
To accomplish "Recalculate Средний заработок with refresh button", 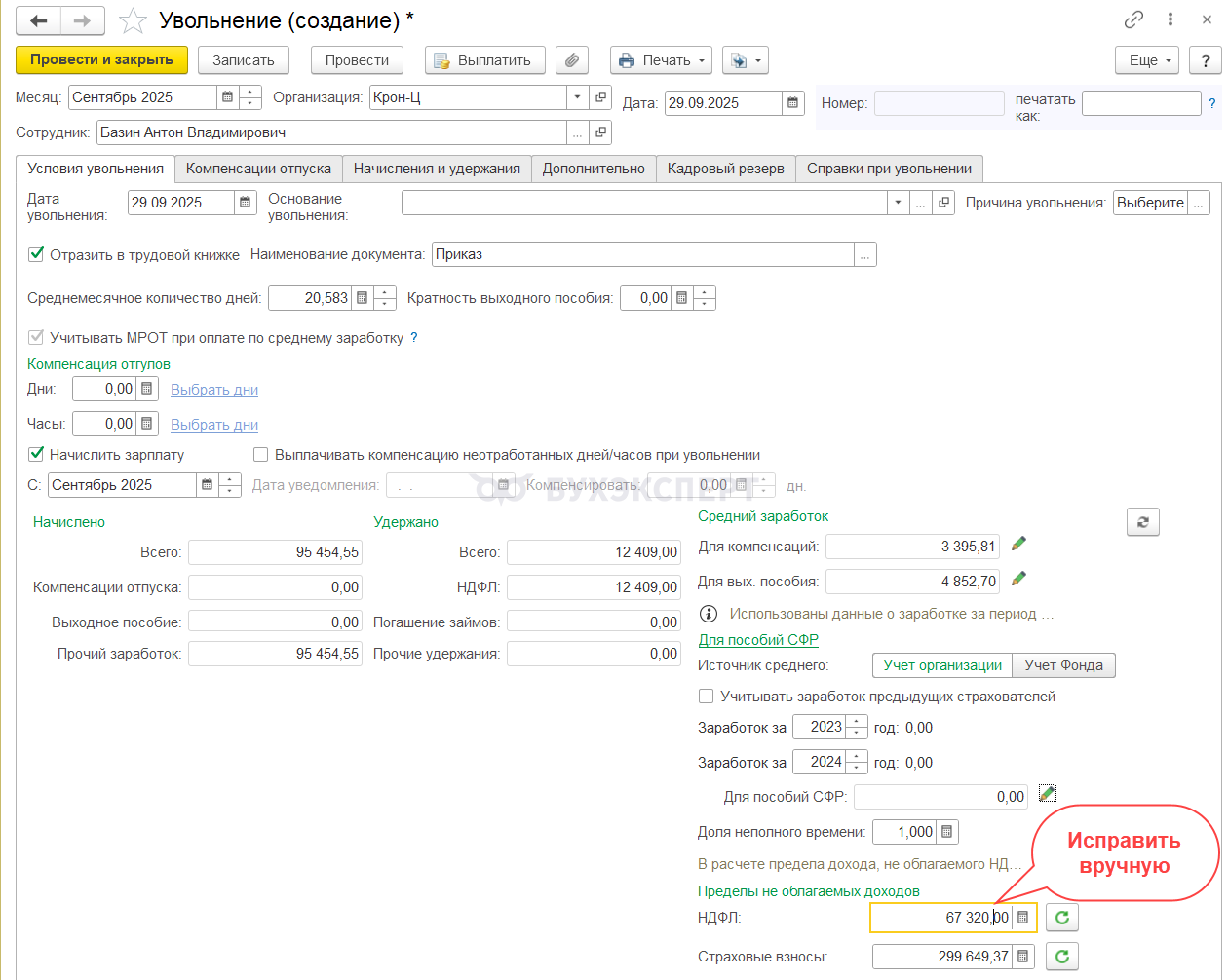I will tap(1142, 522).
